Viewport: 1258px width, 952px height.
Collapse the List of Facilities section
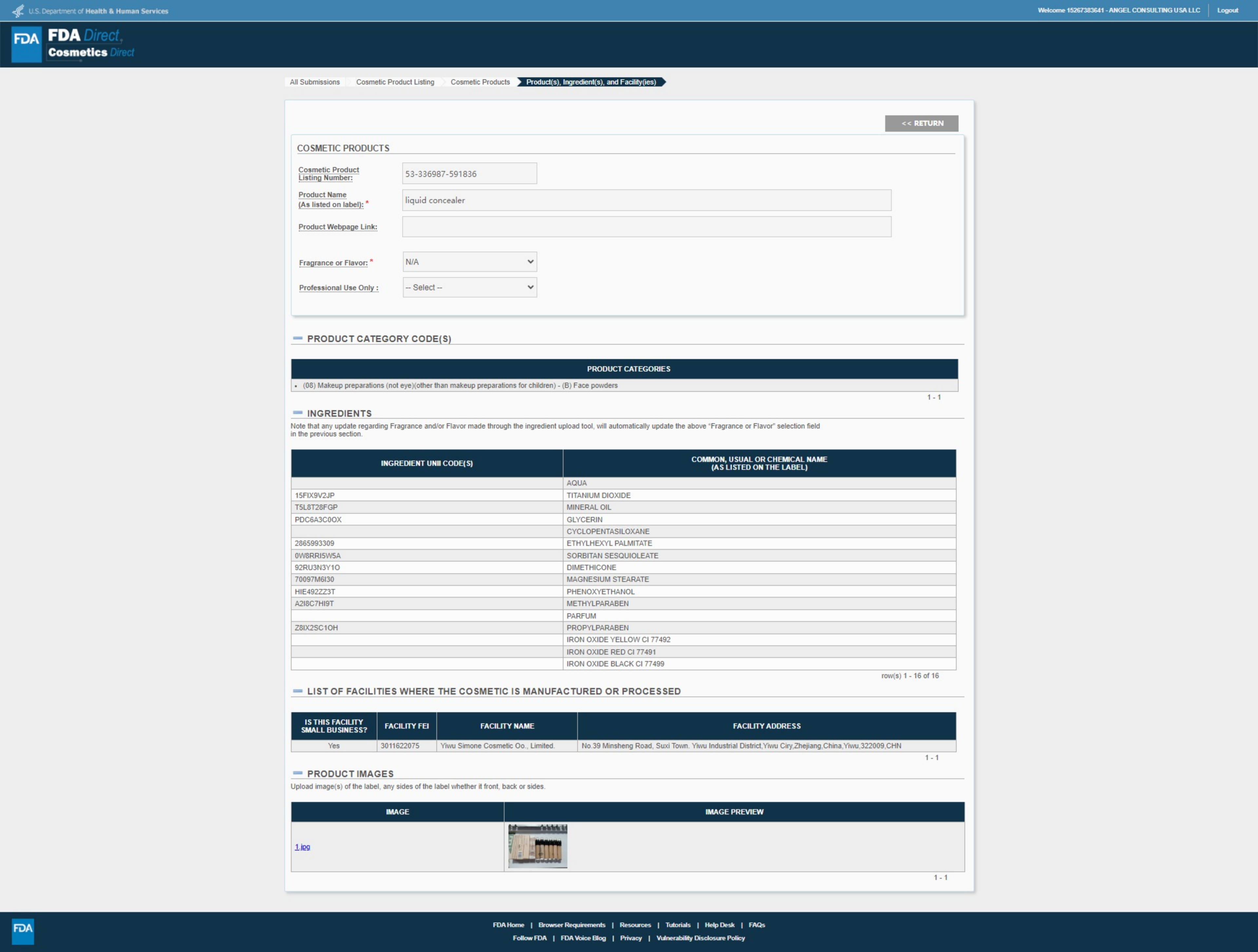[x=297, y=691]
